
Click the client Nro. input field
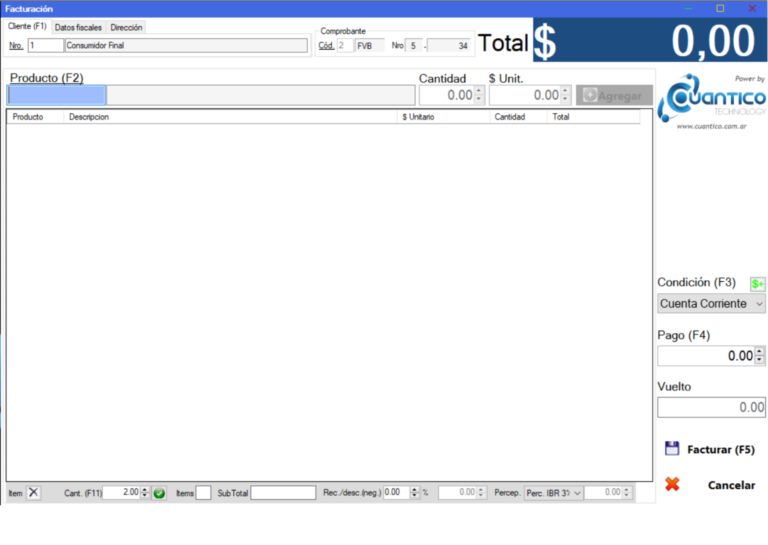tap(46, 46)
